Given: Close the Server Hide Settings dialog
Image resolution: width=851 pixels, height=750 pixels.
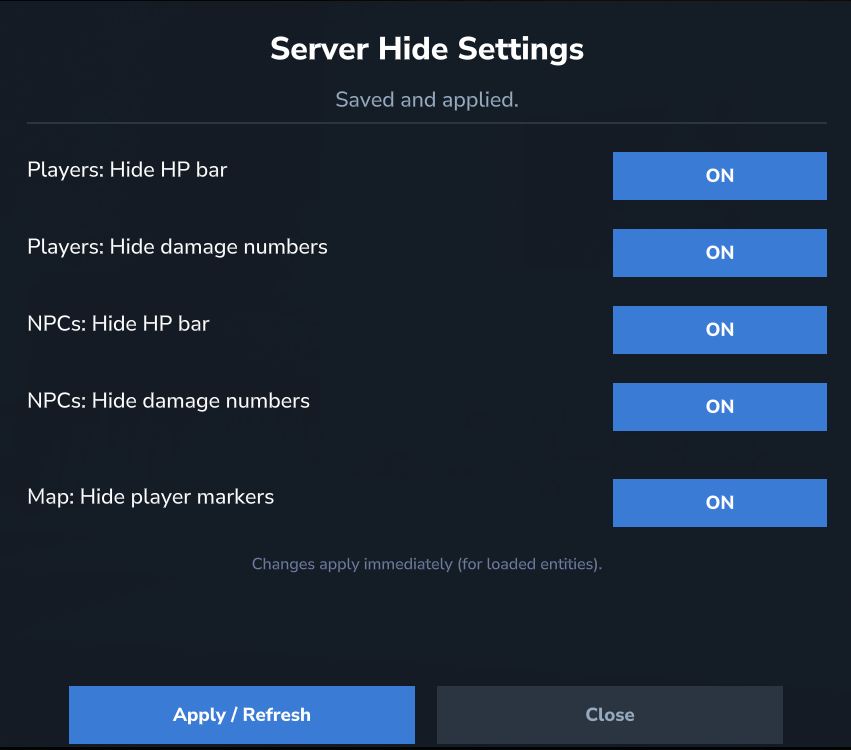Looking at the screenshot, I should [609, 715].
